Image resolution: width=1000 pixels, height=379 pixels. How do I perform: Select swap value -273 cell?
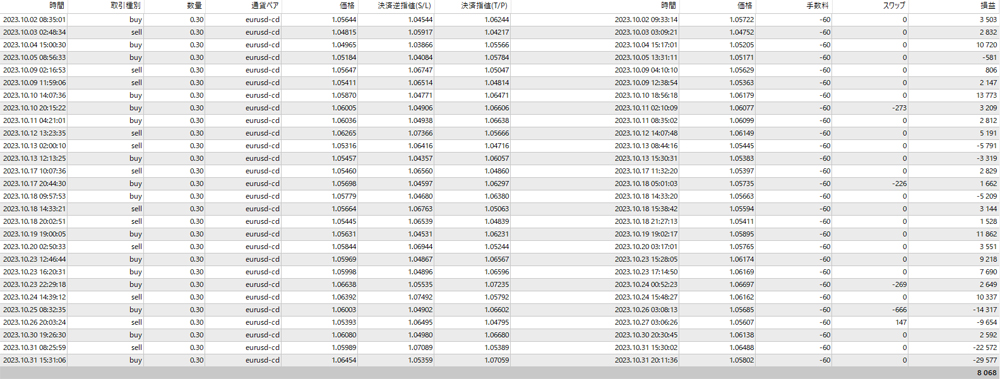(x=871, y=108)
